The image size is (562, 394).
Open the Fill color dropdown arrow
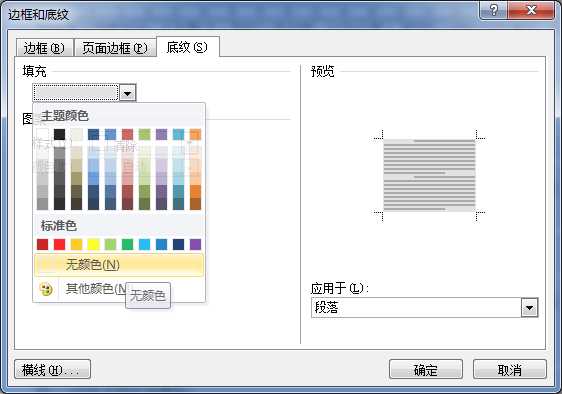click(128, 93)
